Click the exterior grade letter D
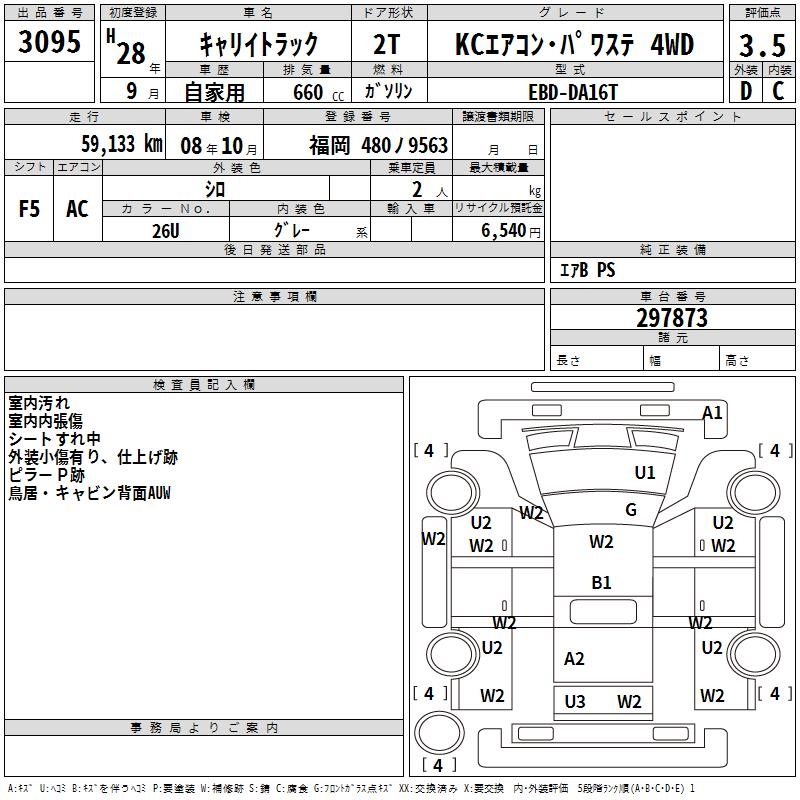This screenshot has height=800, width=800. tap(745, 91)
